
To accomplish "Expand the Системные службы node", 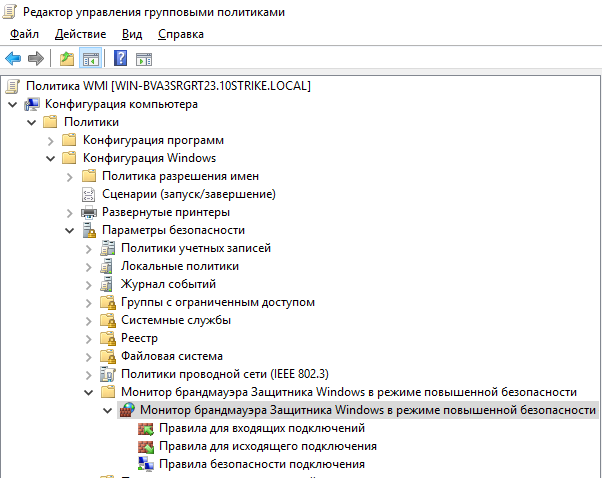I will point(89,321).
